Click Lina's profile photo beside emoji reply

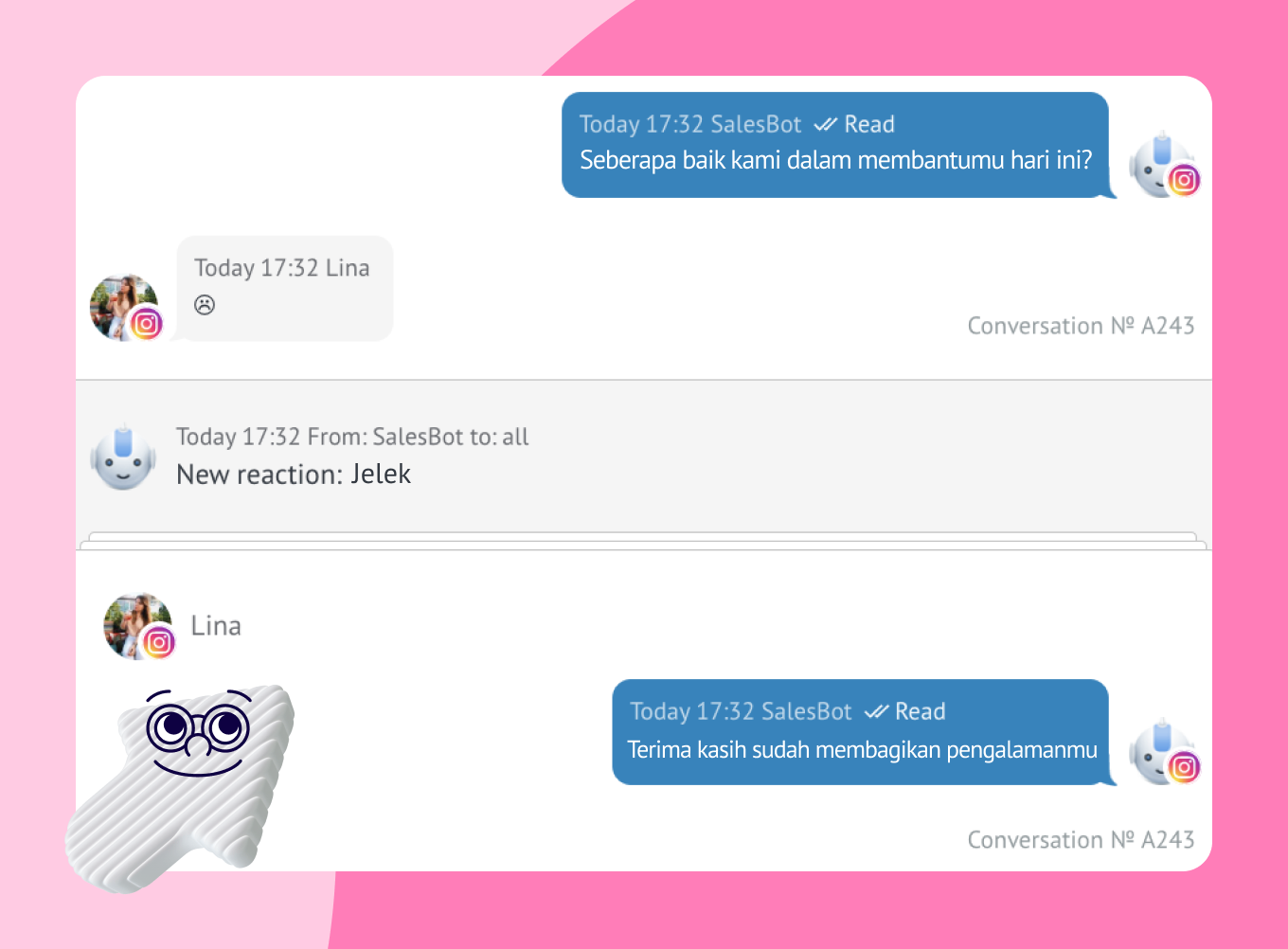(123, 308)
